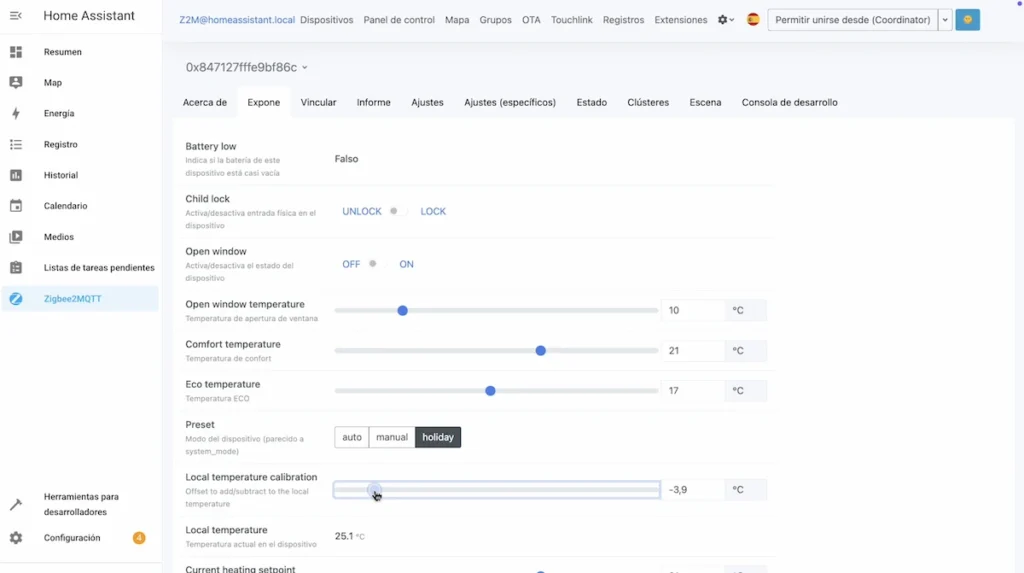
Task: Expand the device name 0x847127fffe9bf86c dropdown
Action: point(246,67)
